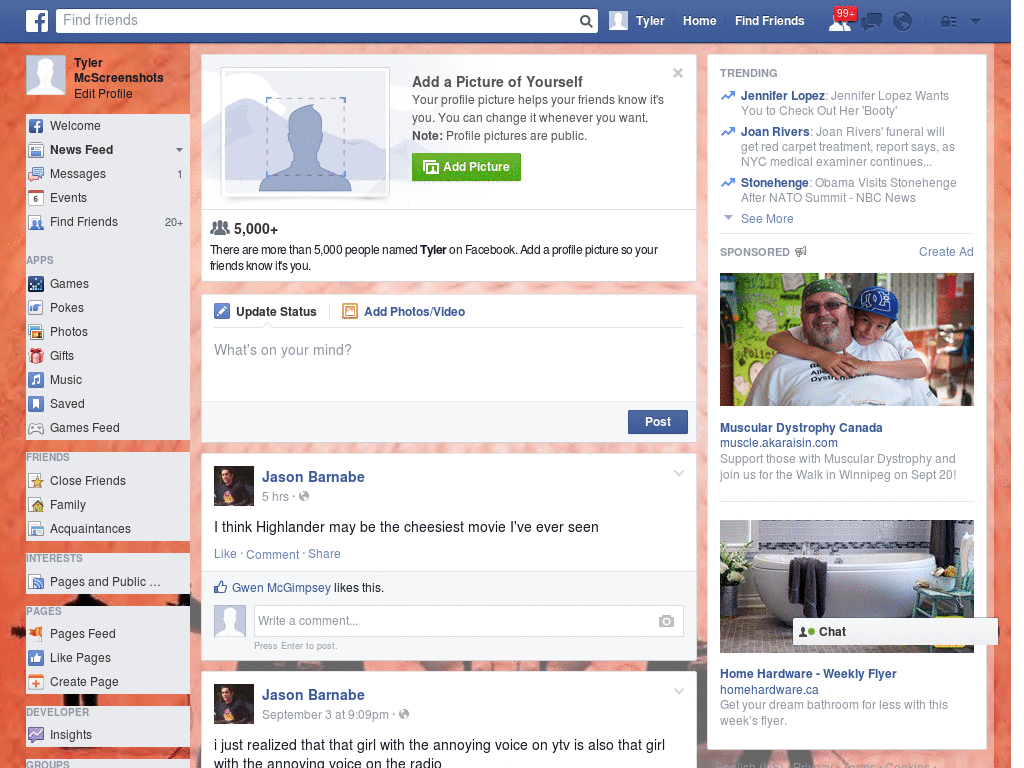Open Tyler profile link in top bar
The width and height of the screenshot is (1024, 768).
click(x=637, y=21)
